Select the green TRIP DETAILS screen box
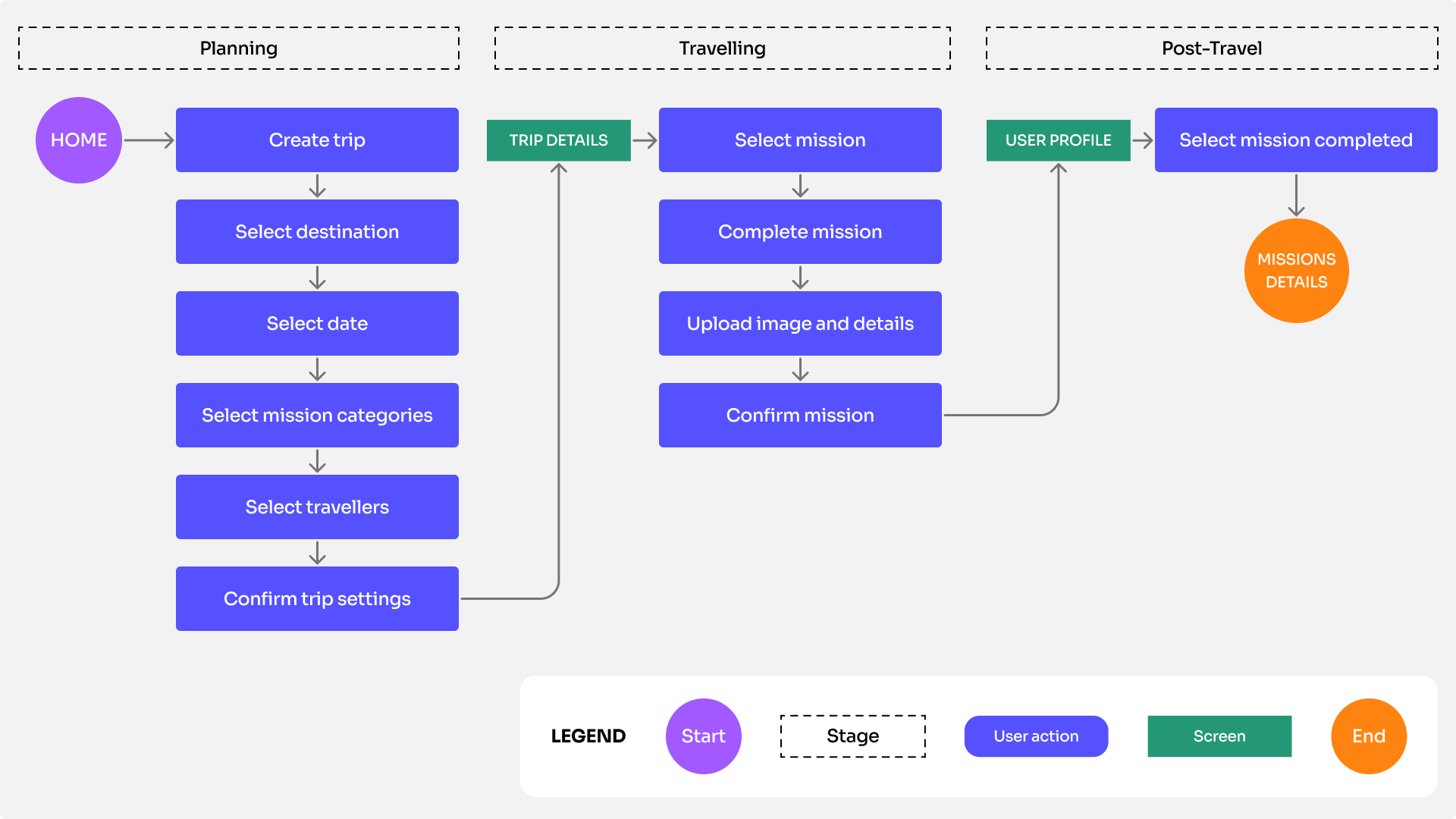Viewport: 1456px width, 819px height. 558,140
